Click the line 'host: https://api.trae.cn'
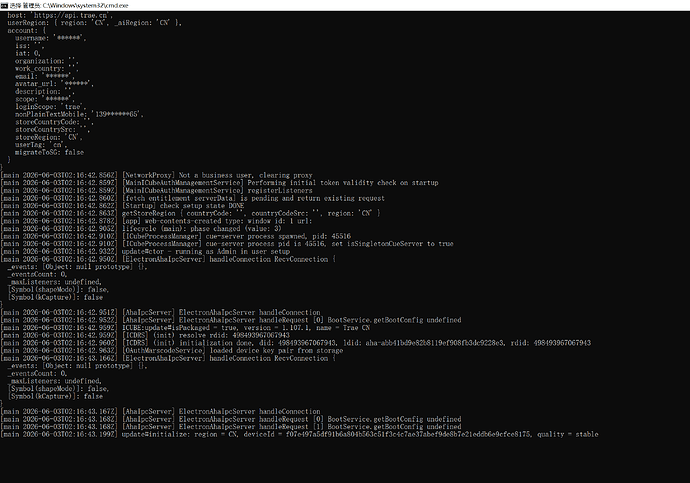This screenshot has height=483, width=690. point(60,15)
